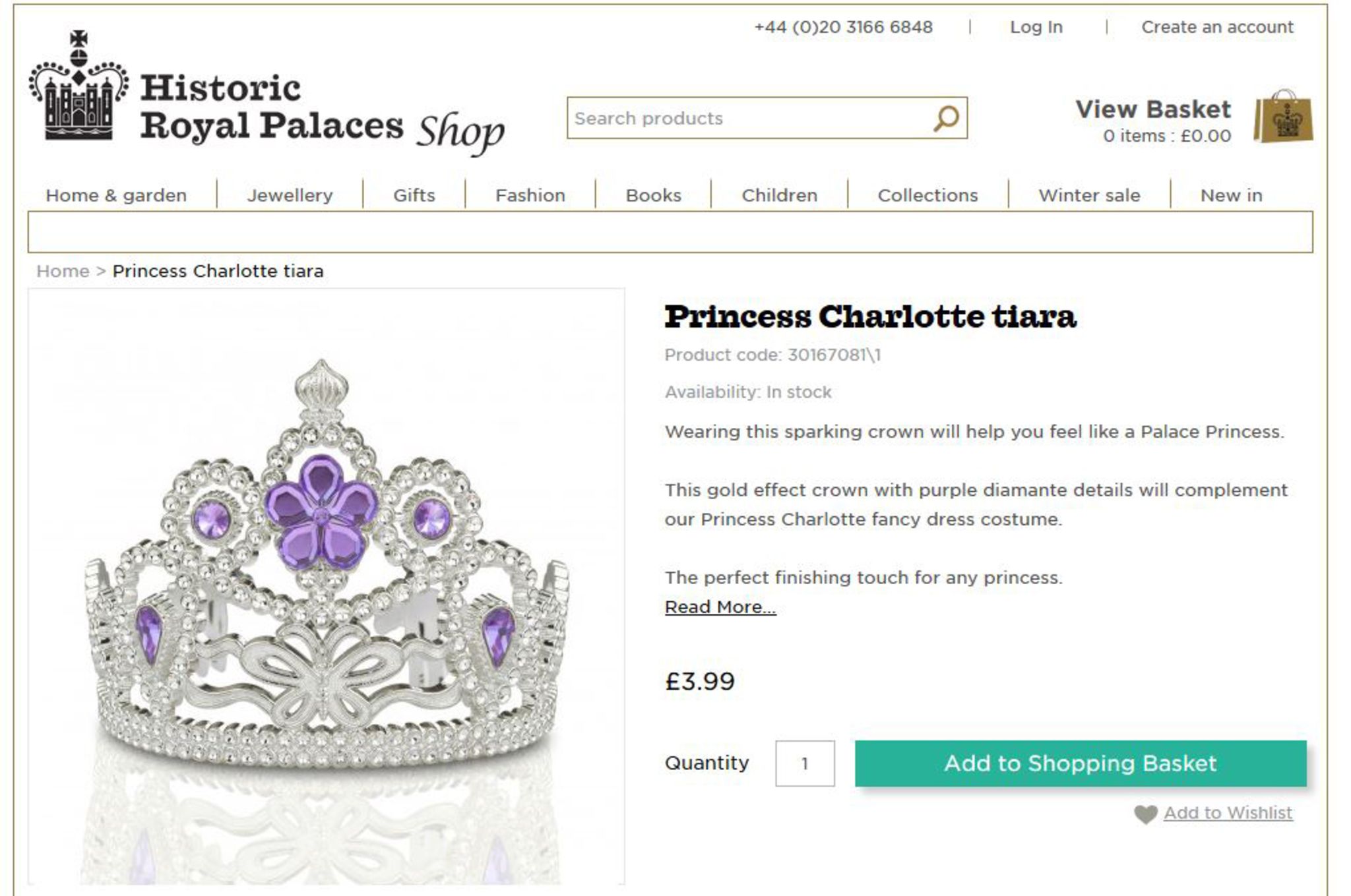Click the wishlist heart icon
The image size is (1351, 896).
(1146, 814)
